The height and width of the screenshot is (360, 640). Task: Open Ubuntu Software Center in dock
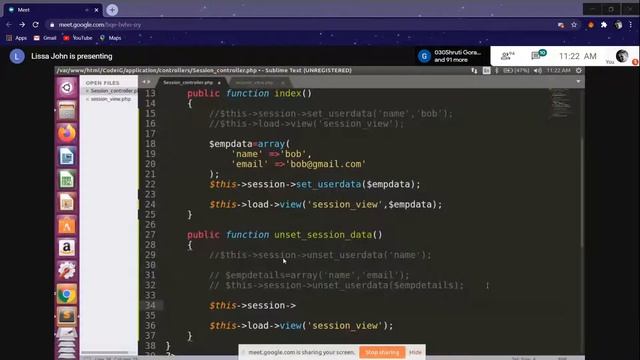pyautogui.click(x=67, y=225)
